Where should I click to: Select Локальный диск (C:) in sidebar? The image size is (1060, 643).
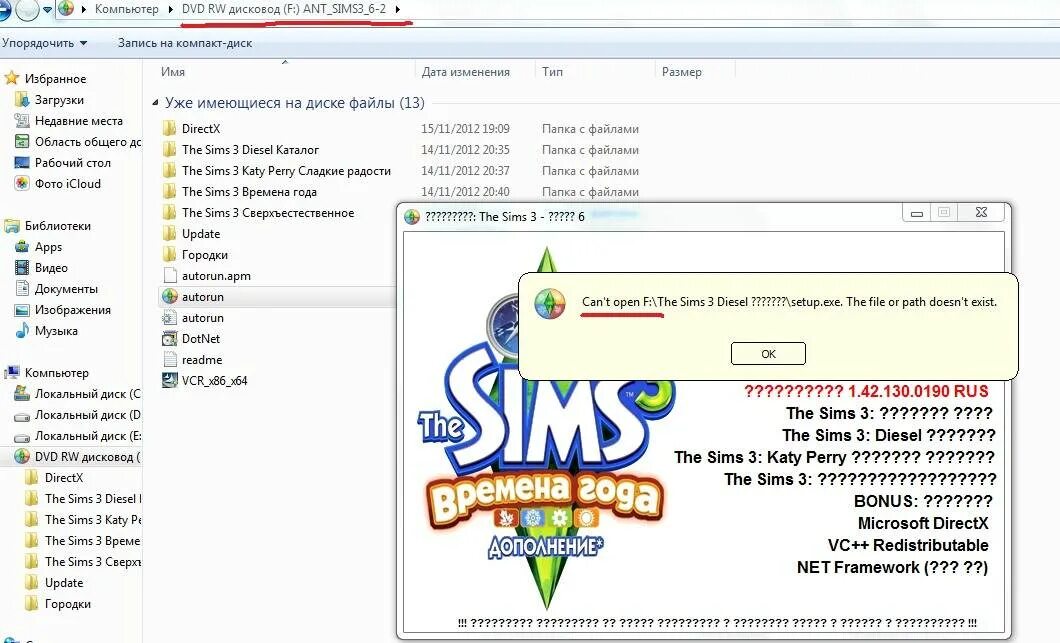pos(88,394)
